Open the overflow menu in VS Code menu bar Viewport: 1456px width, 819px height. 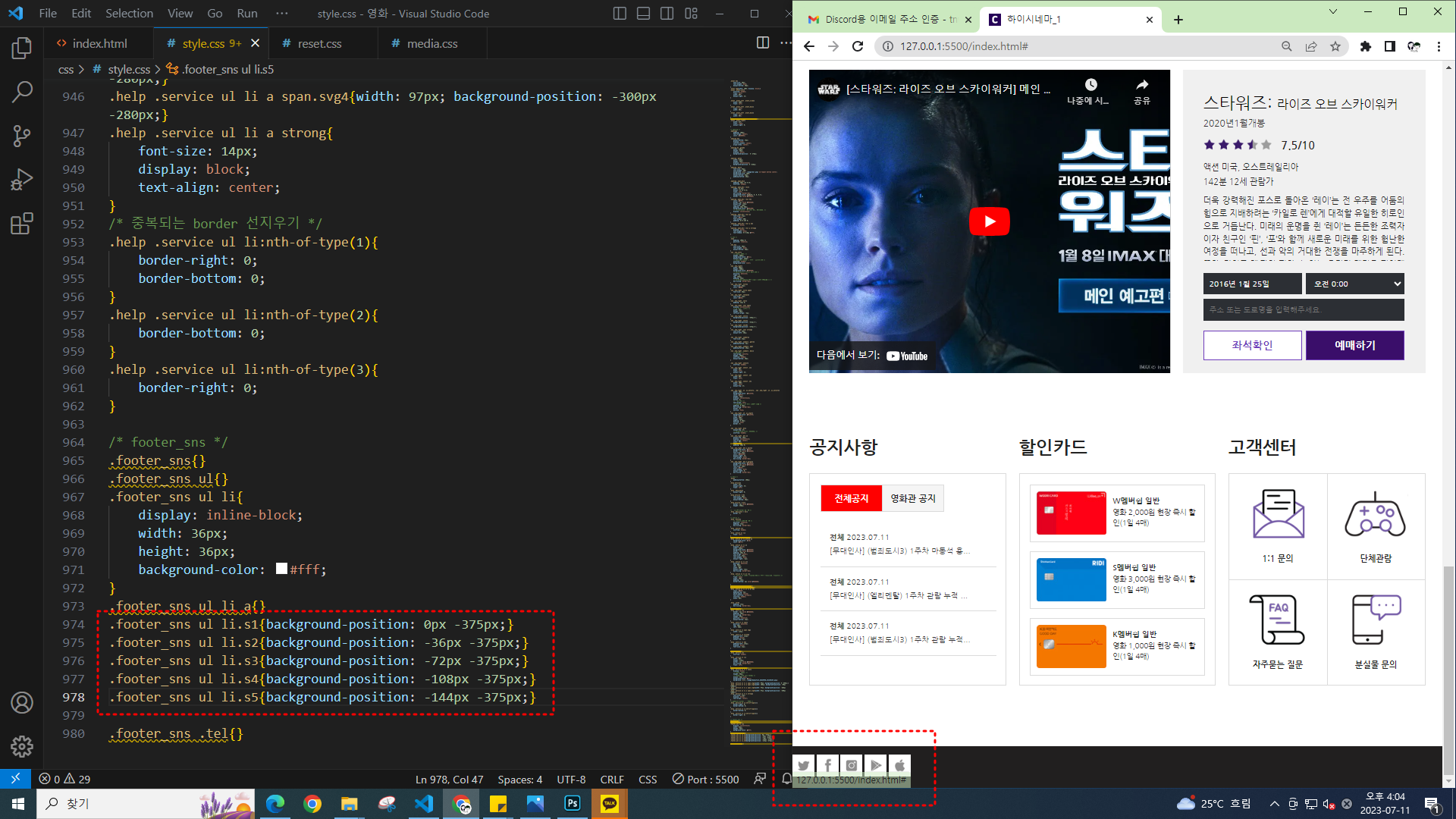click(282, 14)
